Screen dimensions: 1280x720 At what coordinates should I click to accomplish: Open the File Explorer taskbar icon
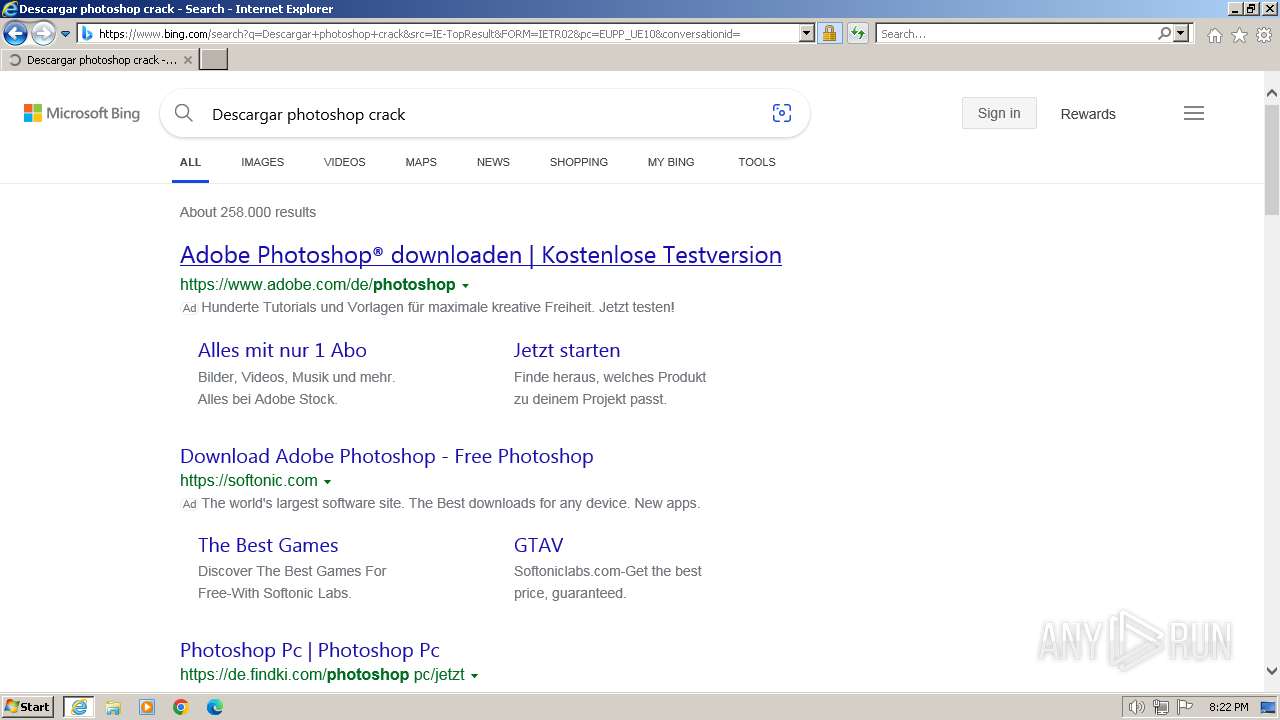(x=113, y=707)
